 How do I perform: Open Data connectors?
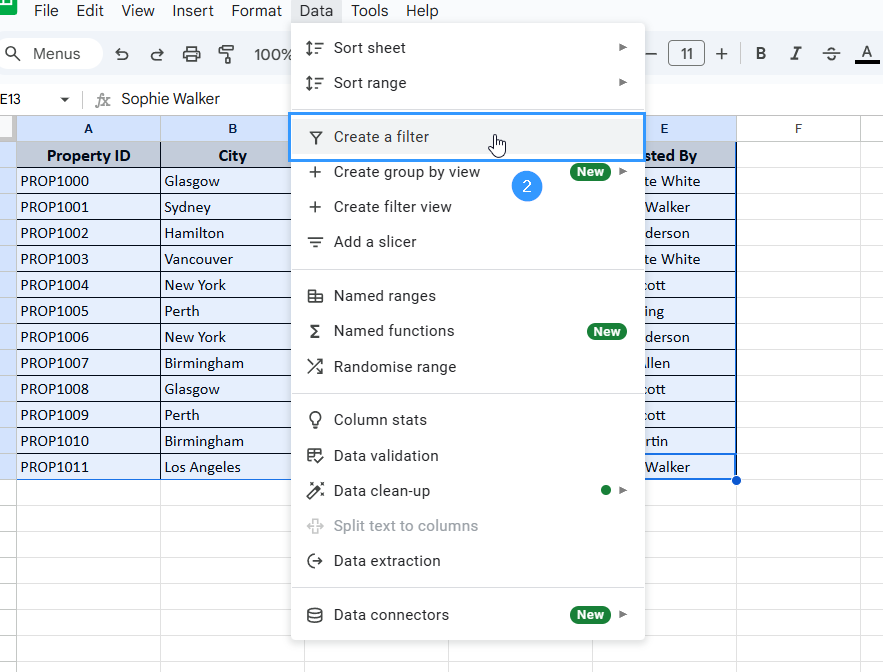pos(467,615)
